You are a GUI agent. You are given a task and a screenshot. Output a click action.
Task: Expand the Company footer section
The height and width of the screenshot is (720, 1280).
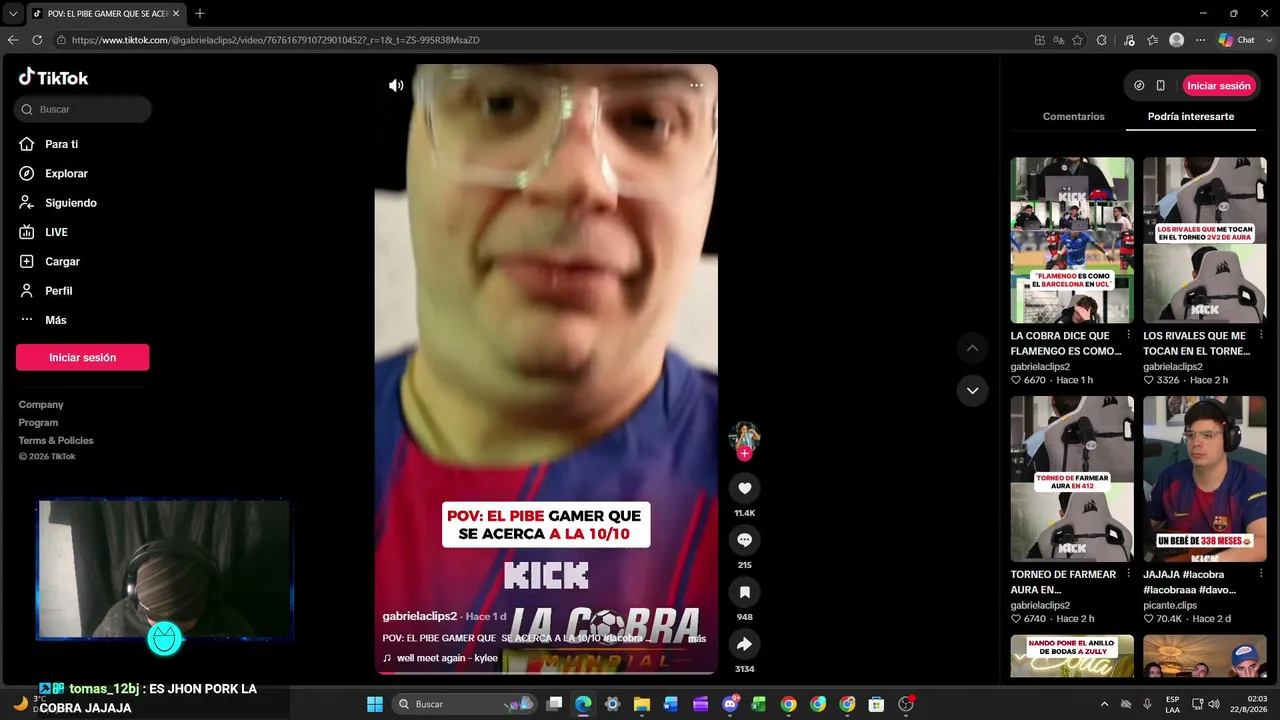41,405
